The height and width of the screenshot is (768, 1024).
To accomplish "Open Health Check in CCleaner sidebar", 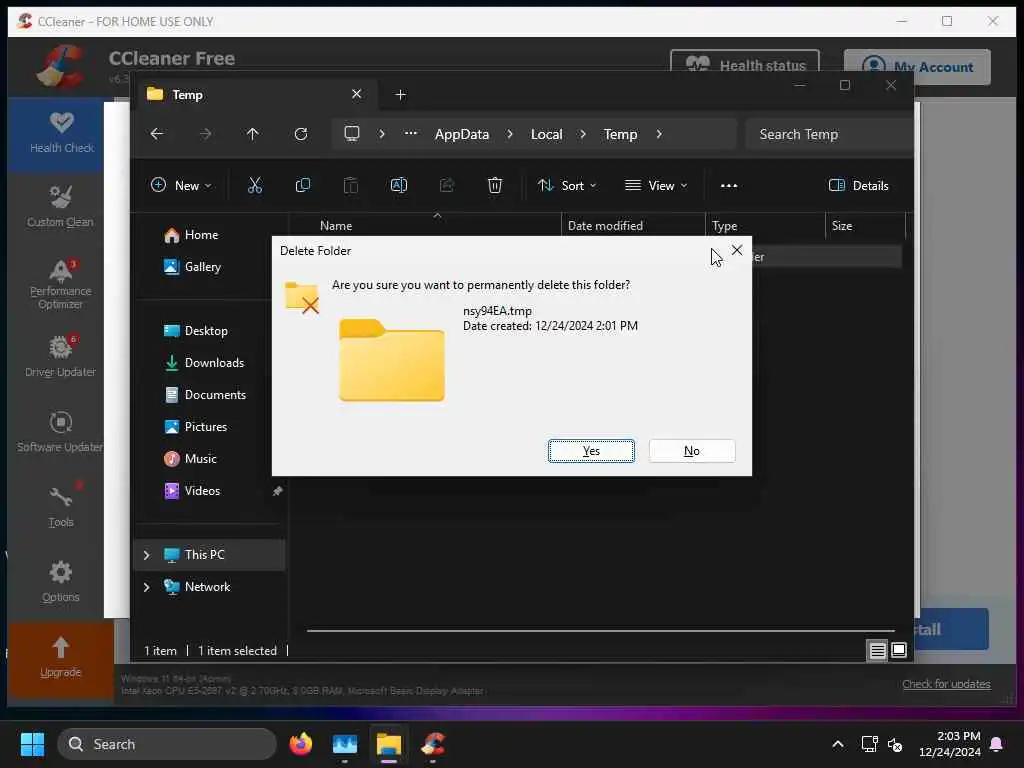I will [x=61, y=134].
